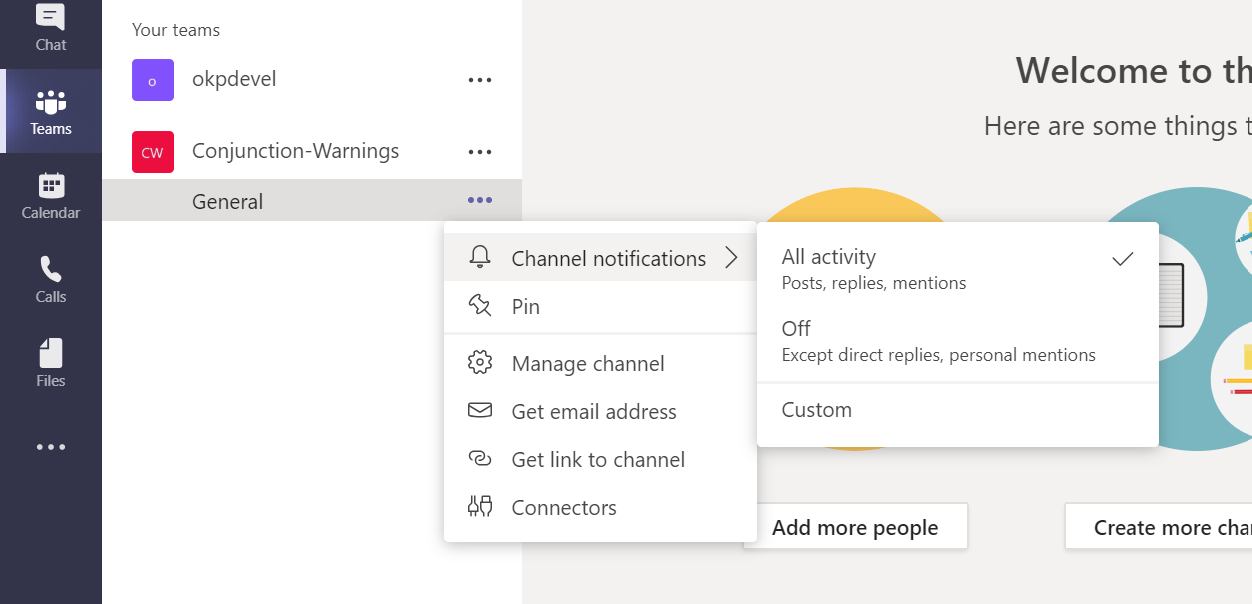This screenshot has width=1252, height=604.
Task: Click the Teams icon in sidebar
Action: point(50,112)
